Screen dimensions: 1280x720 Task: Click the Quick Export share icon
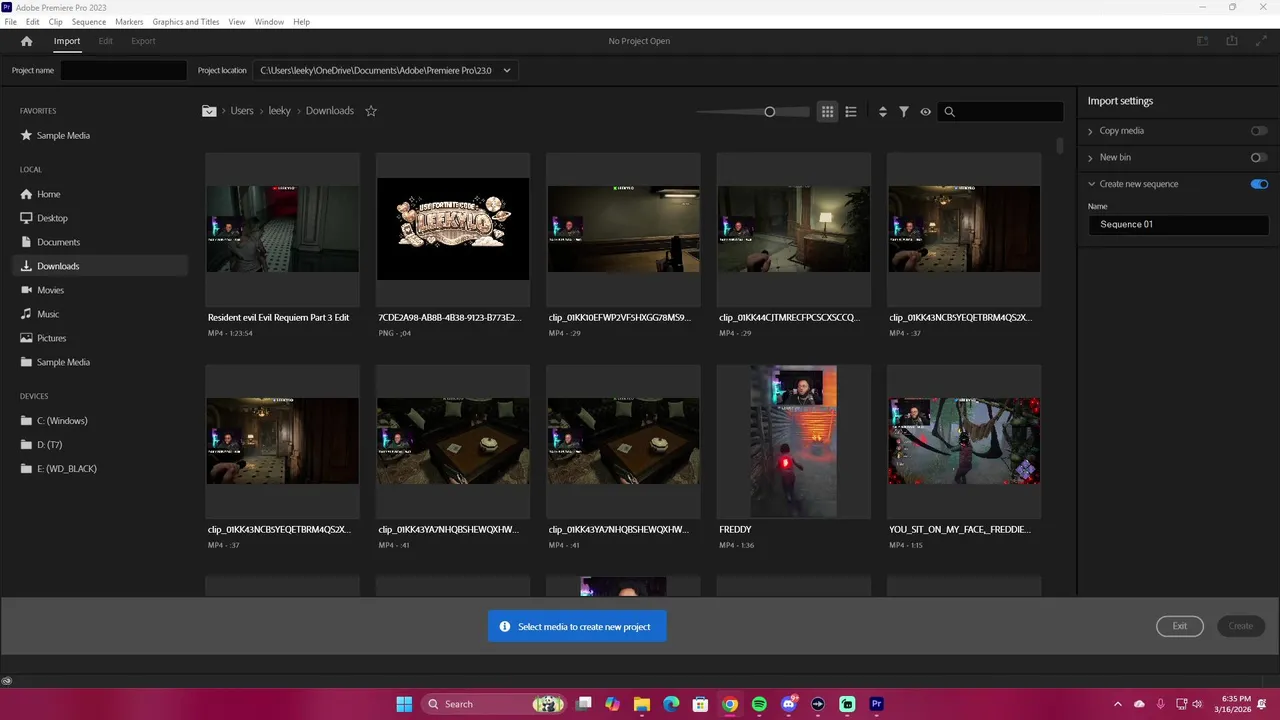coord(1232,41)
